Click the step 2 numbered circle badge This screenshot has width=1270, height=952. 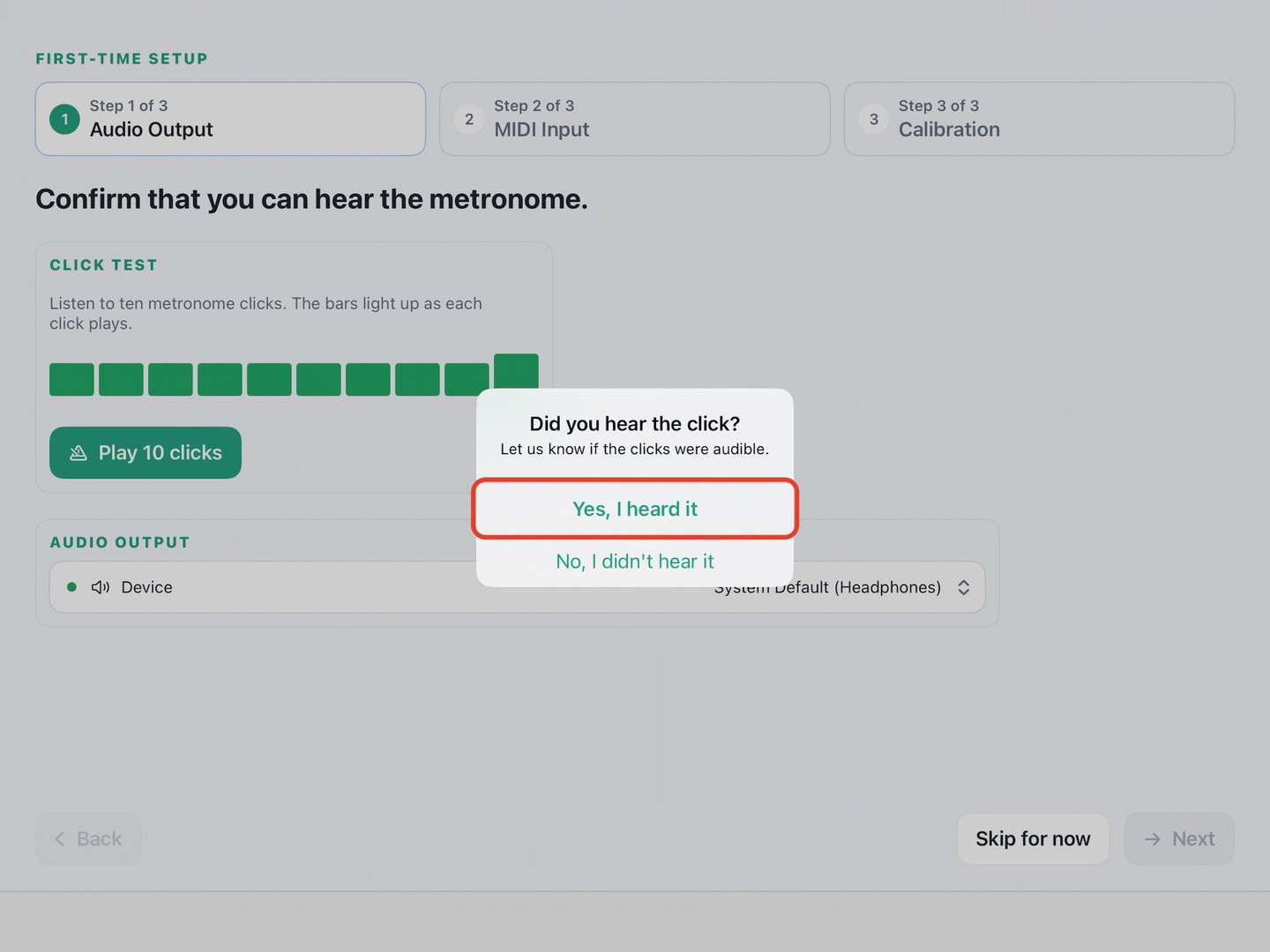click(x=469, y=119)
